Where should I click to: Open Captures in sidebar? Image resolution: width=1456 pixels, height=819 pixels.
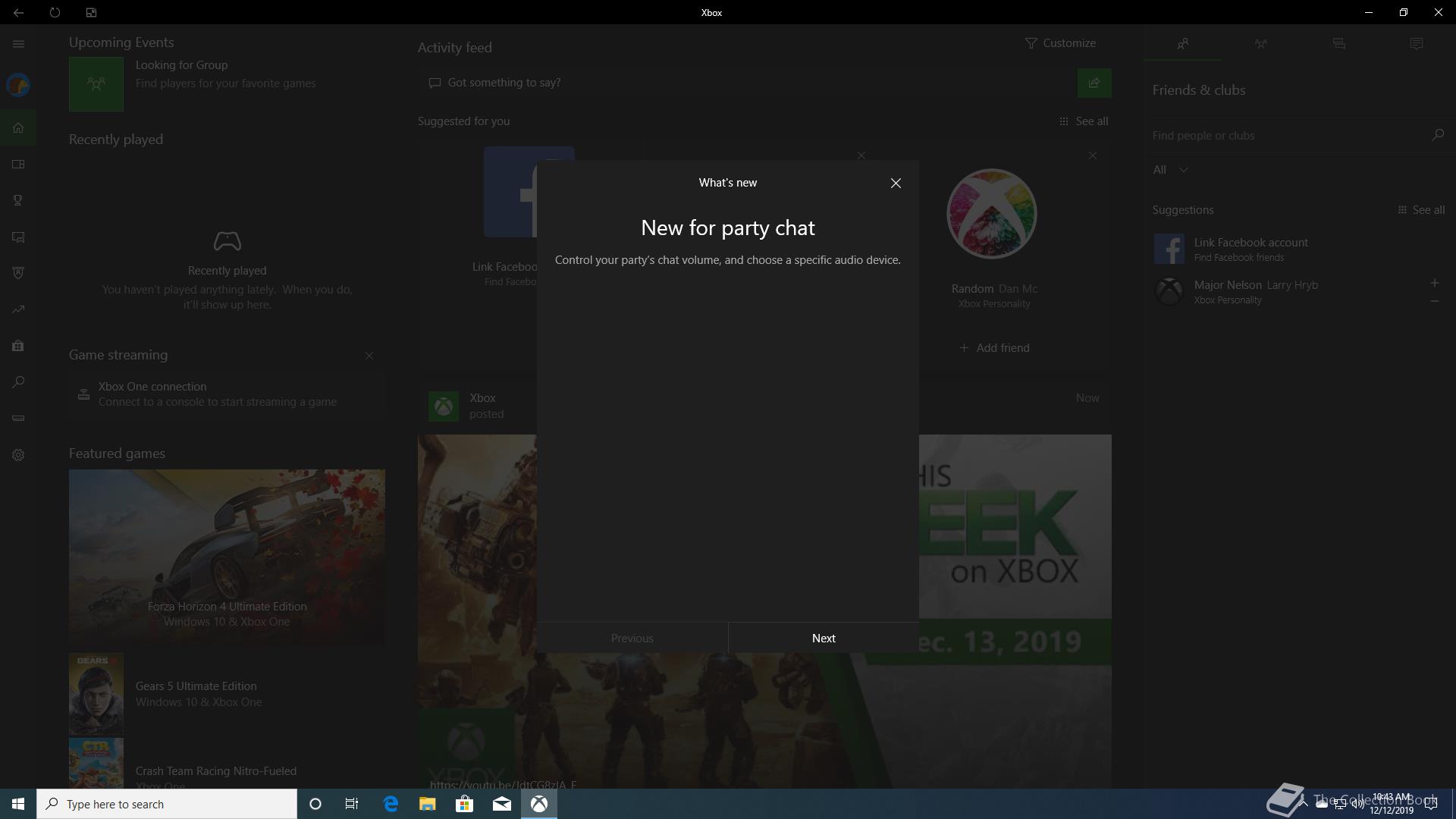pyautogui.click(x=18, y=237)
